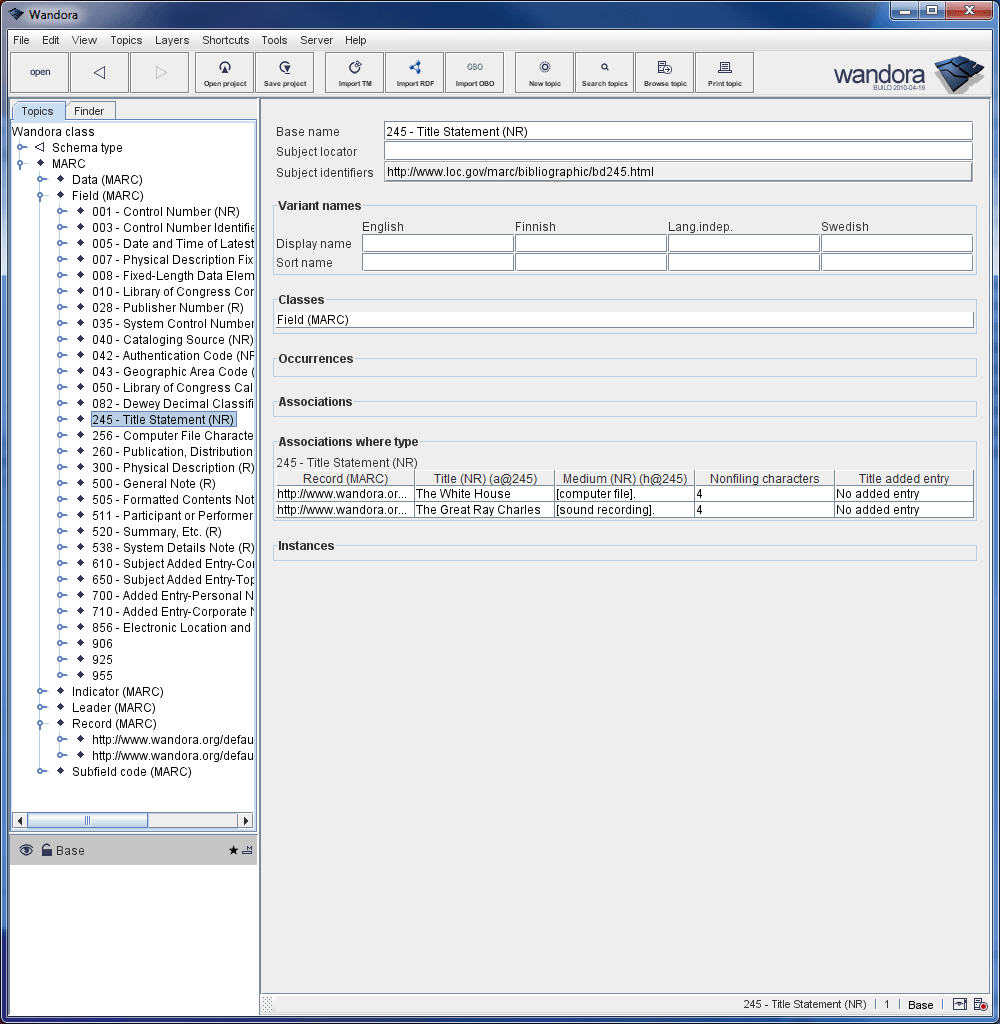Select the Import OBO icon

474,72
